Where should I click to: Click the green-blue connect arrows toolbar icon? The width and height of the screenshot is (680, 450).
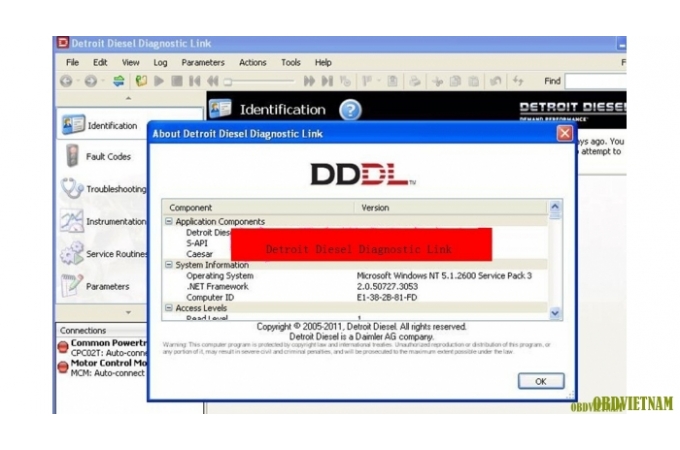pyautogui.click(x=118, y=81)
